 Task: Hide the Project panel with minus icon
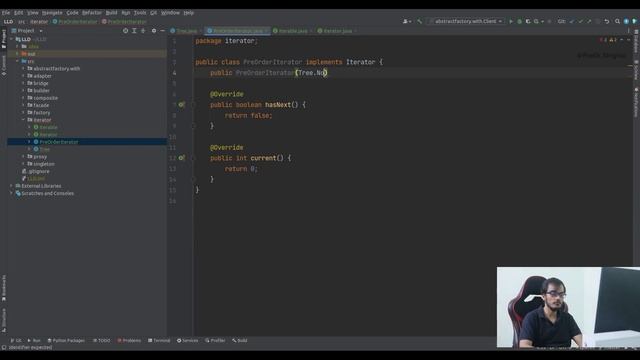[162, 31]
